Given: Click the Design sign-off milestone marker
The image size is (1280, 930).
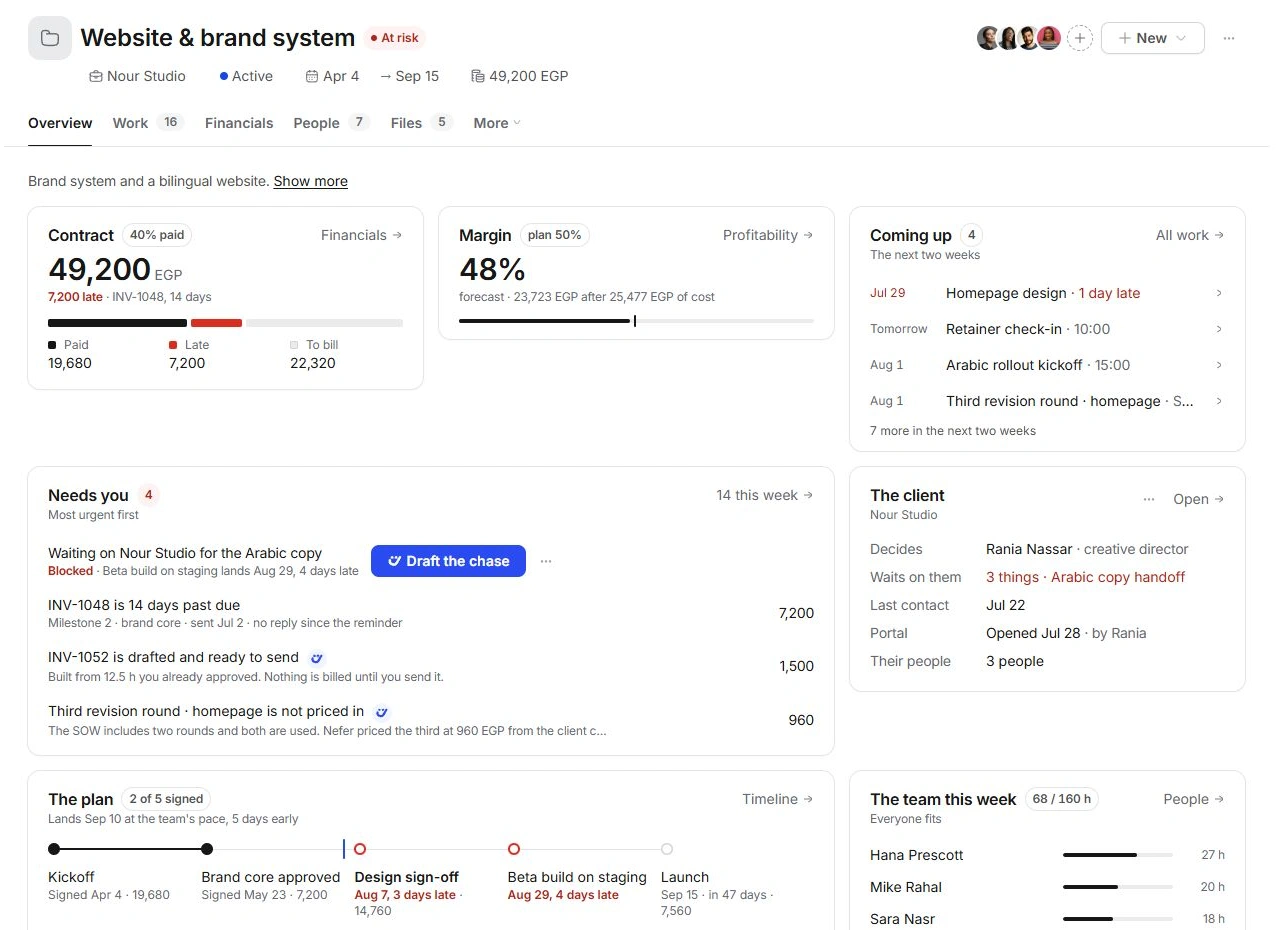Looking at the screenshot, I should click(360, 849).
